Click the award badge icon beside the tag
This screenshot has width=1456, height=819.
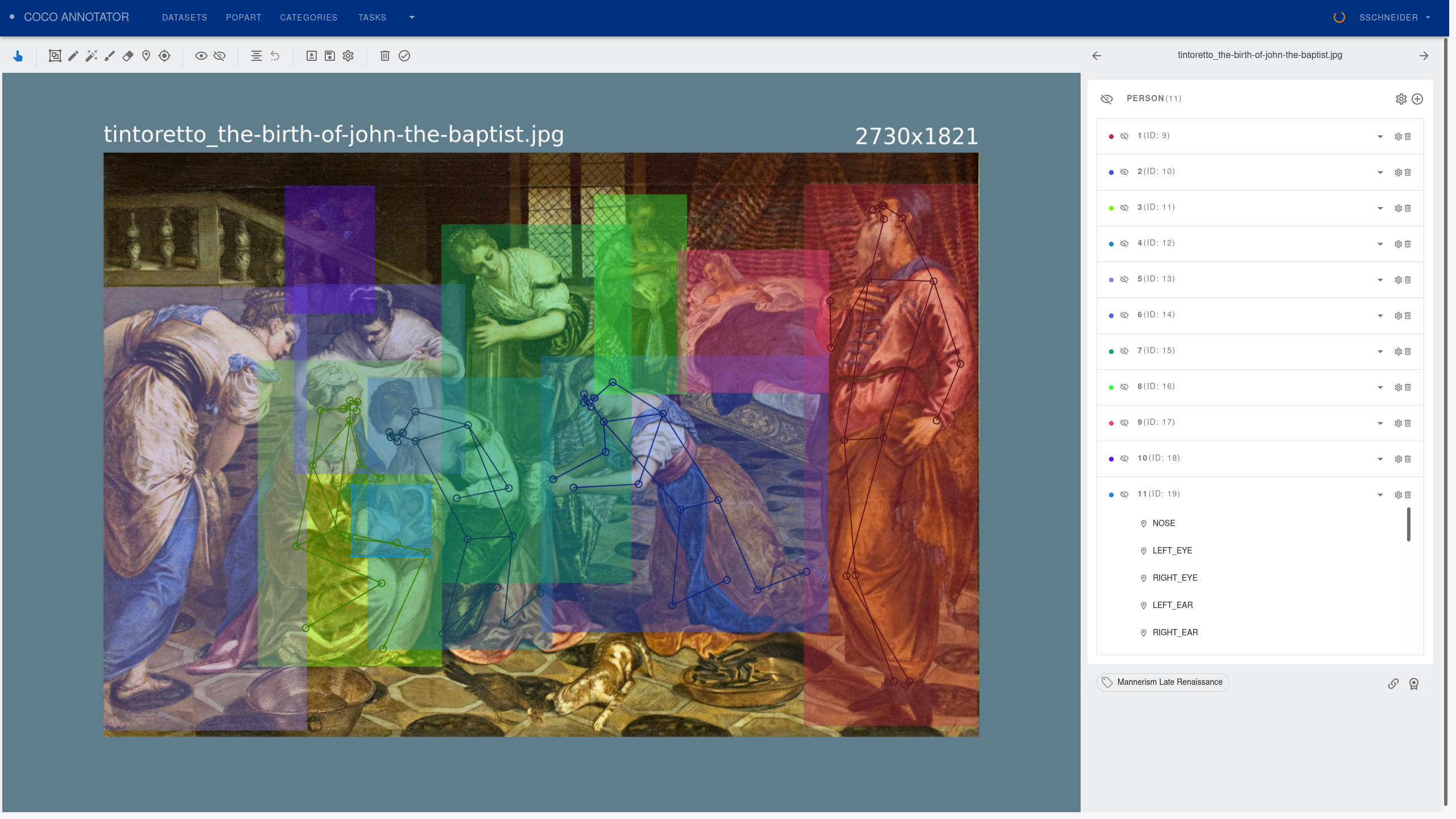click(1414, 684)
